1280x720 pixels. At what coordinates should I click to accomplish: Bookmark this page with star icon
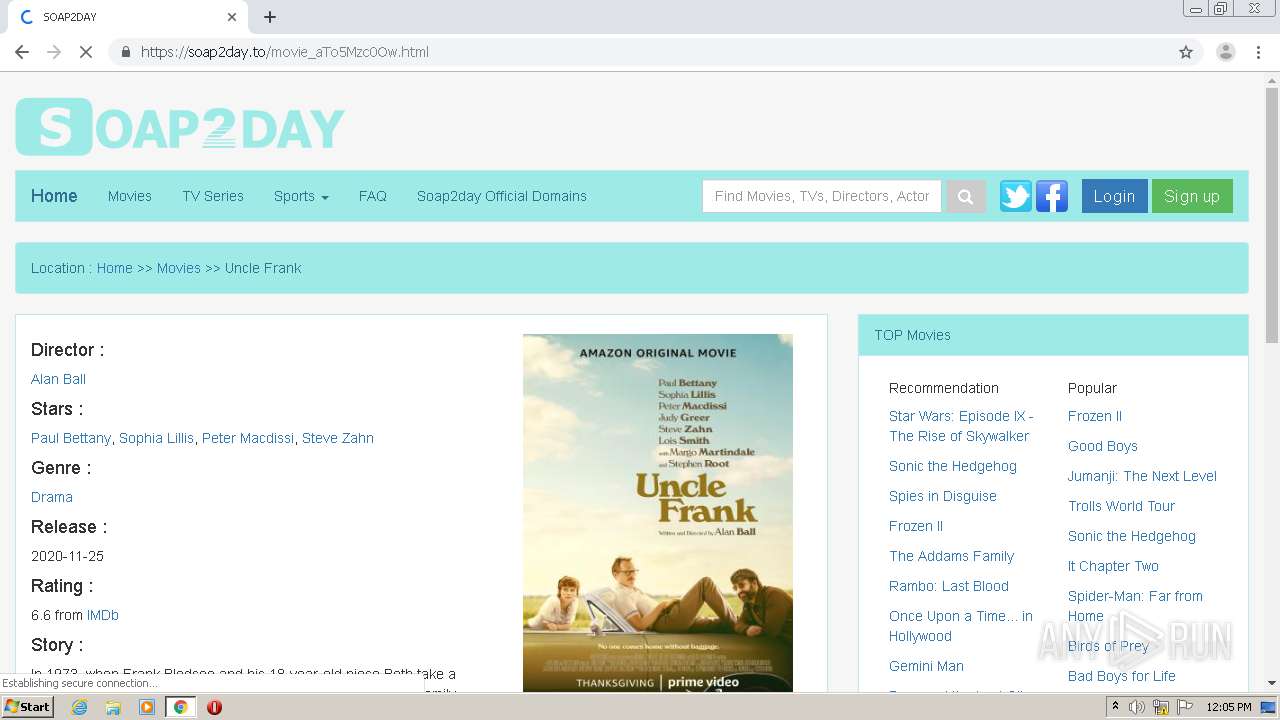coord(1186,52)
